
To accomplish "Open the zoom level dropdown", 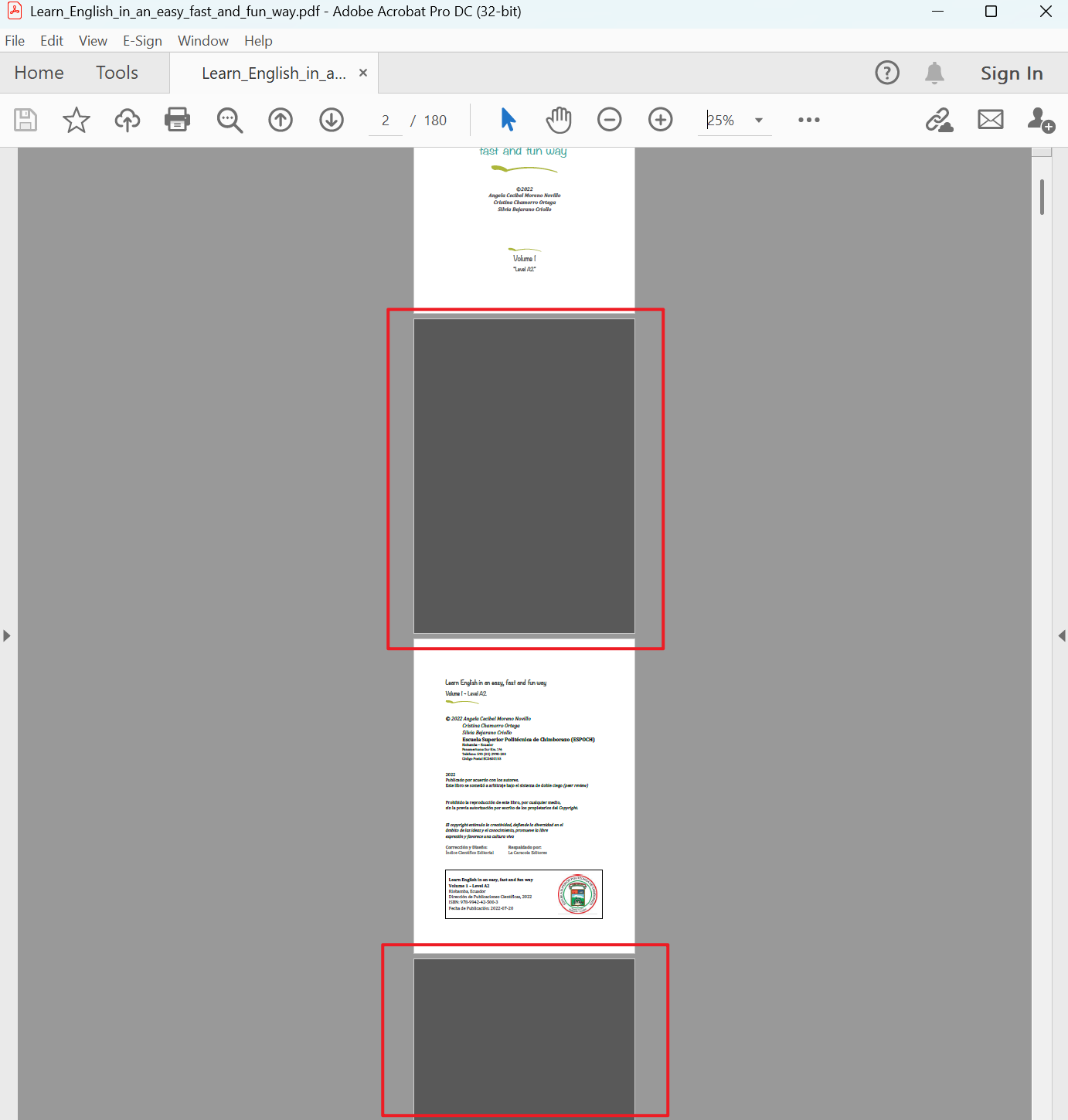I will (x=759, y=121).
